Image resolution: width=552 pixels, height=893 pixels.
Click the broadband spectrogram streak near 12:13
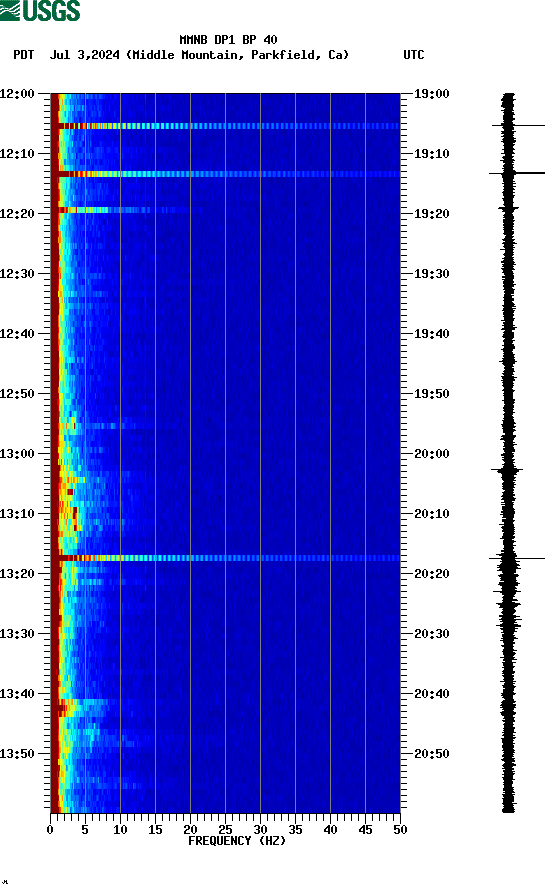pos(226,174)
